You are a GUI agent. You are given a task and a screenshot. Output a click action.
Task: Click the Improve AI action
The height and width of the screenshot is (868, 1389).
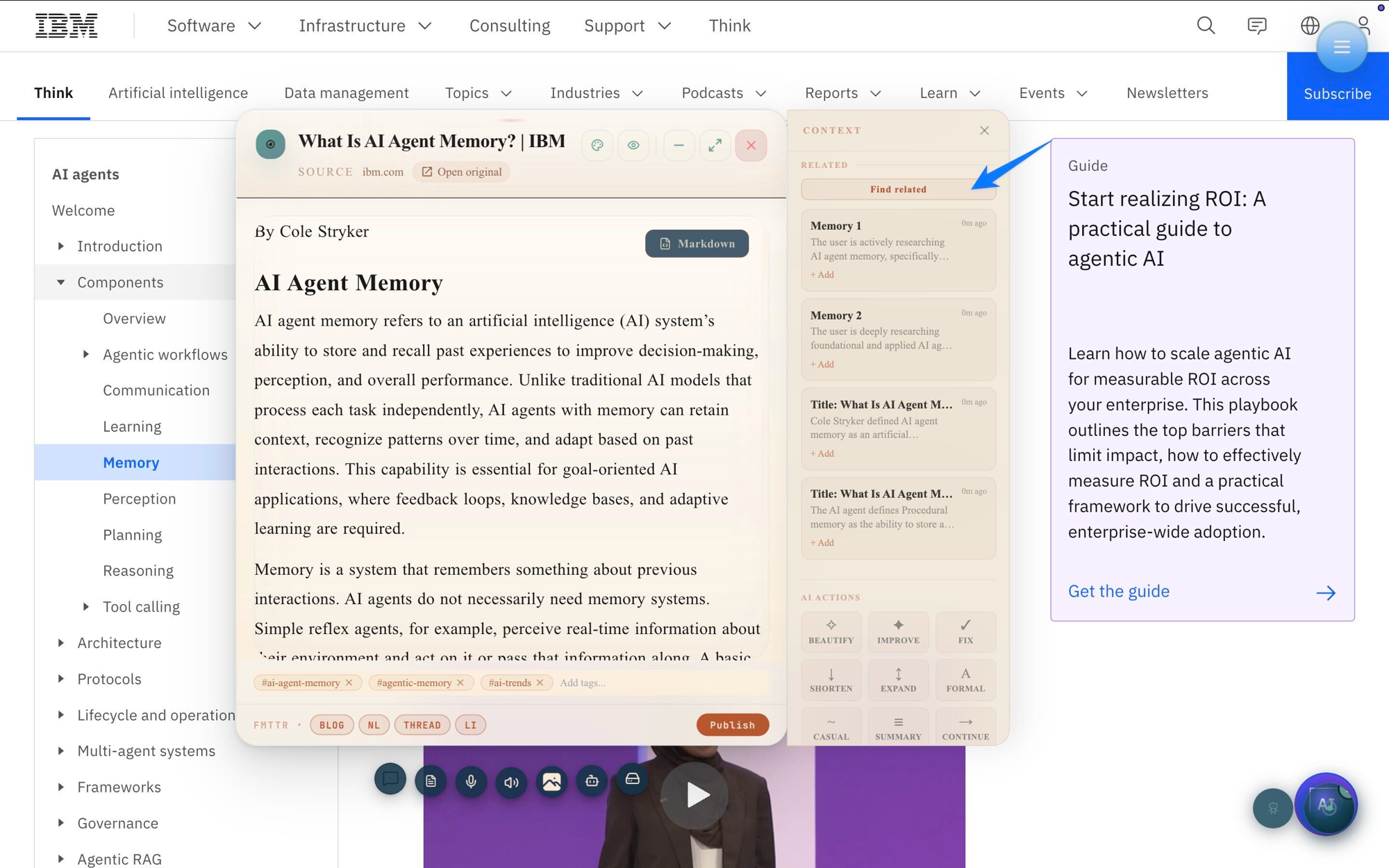(x=898, y=631)
